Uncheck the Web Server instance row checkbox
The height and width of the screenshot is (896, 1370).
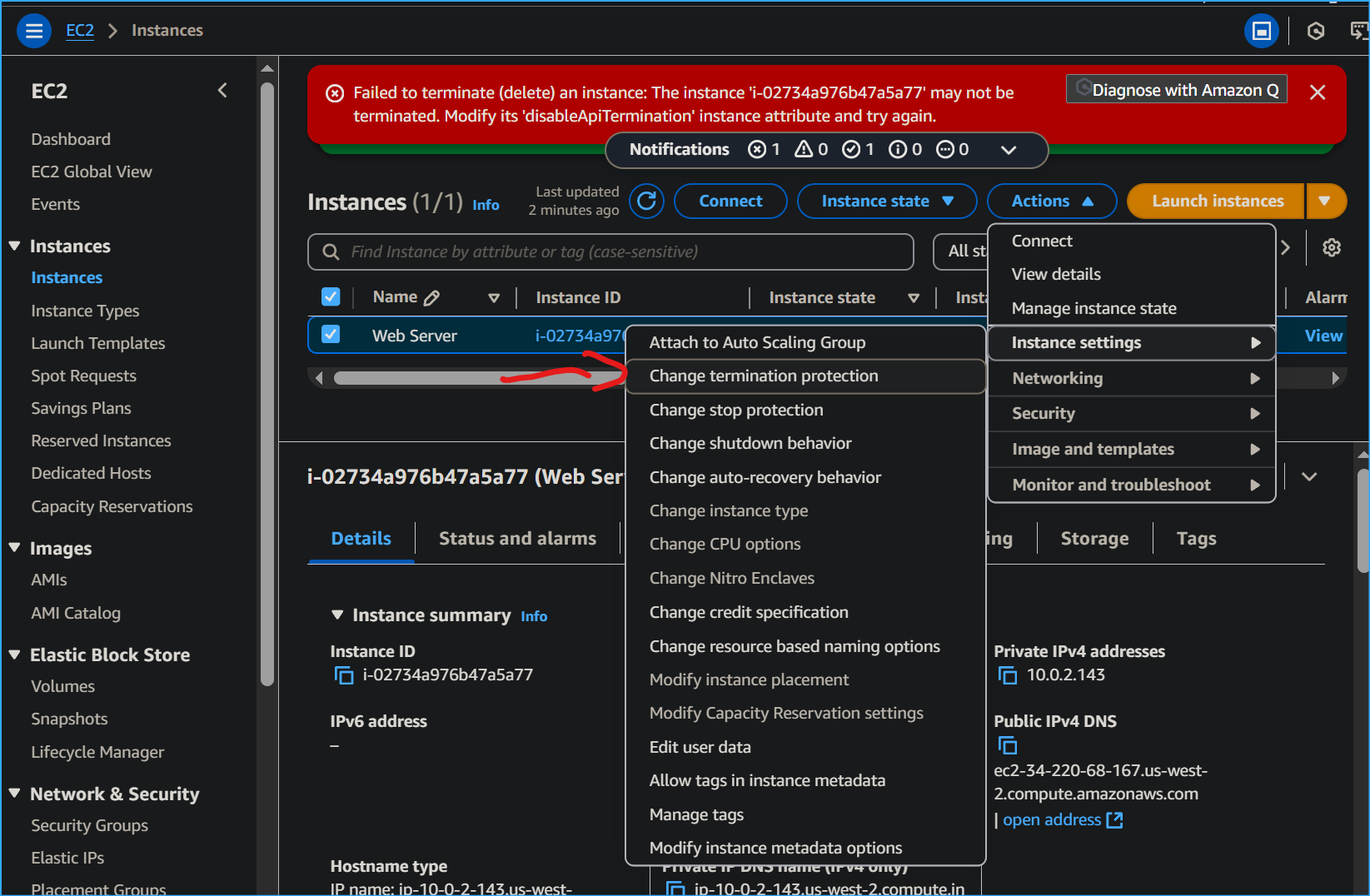331,335
